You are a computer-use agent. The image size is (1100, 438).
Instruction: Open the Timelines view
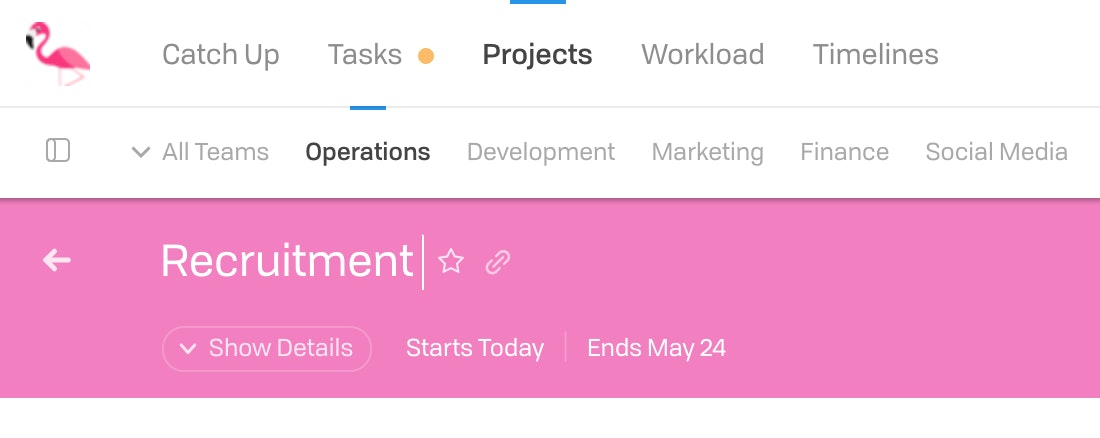pos(876,55)
